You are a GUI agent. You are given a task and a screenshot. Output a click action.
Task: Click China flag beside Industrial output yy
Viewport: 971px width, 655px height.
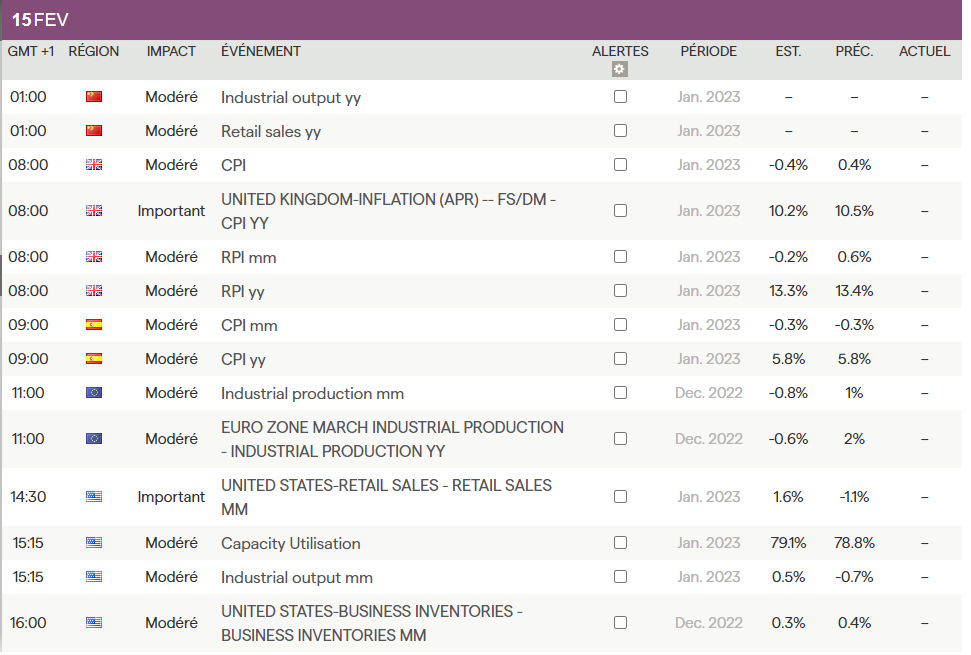tap(94, 97)
